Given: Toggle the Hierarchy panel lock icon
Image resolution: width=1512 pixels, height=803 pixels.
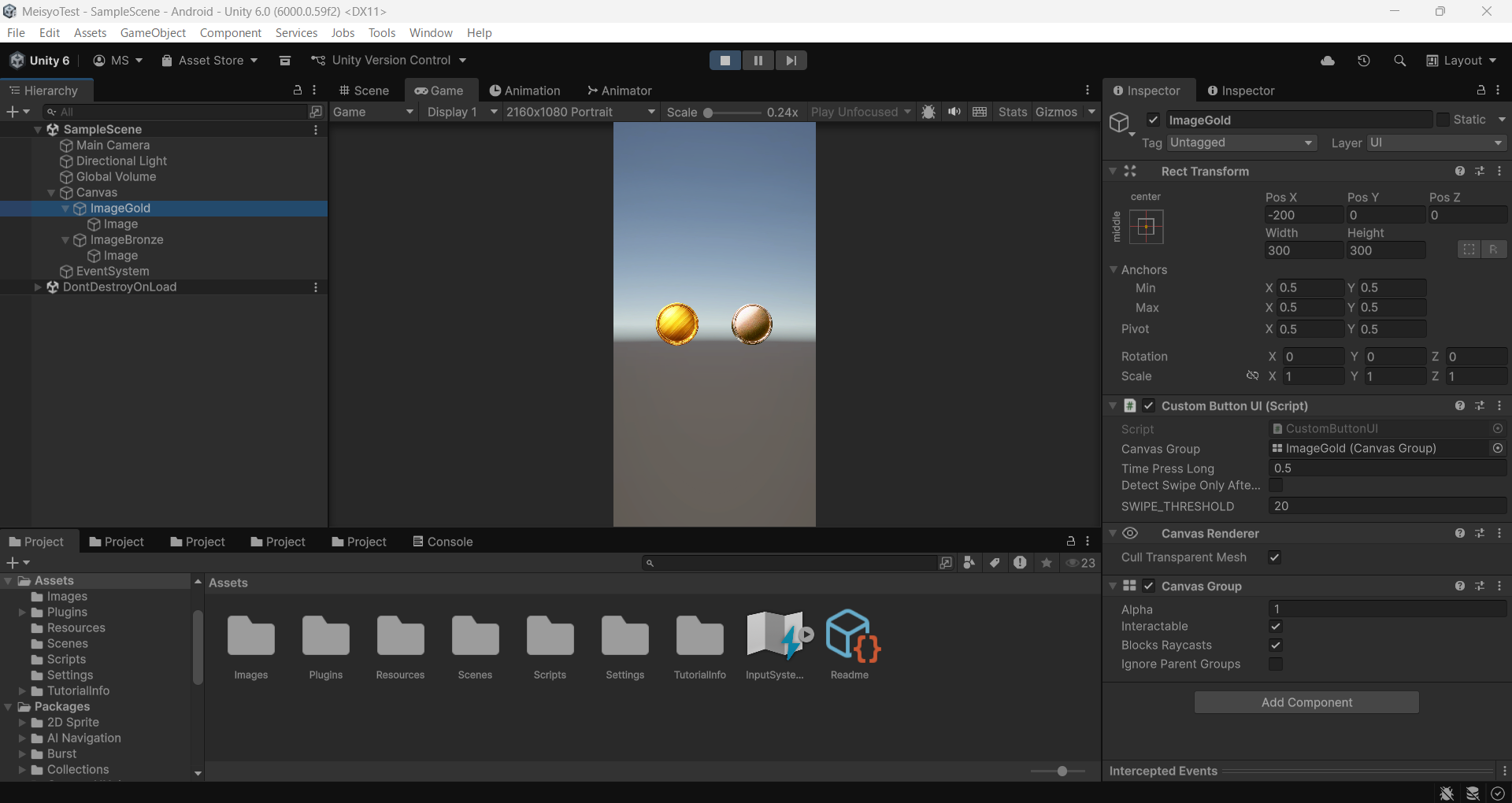Looking at the screenshot, I should pyautogui.click(x=298, y=91).
